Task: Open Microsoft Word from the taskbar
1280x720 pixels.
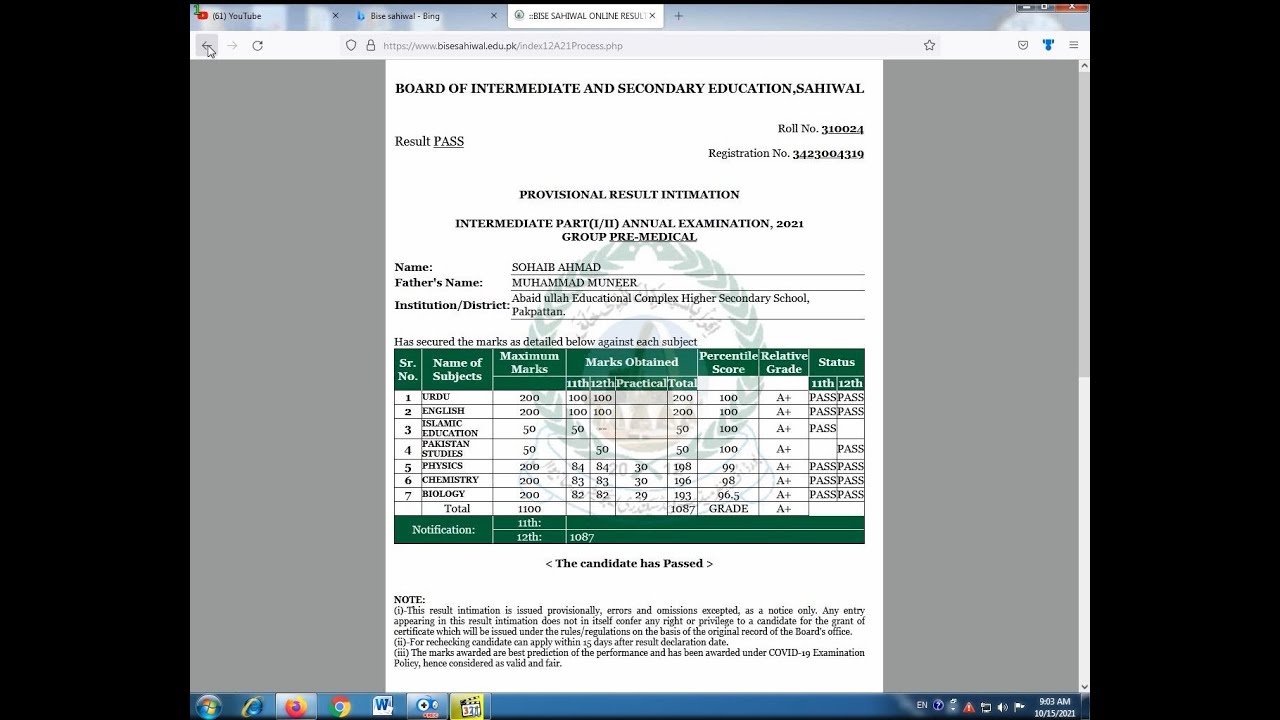Action: point(382,707)
